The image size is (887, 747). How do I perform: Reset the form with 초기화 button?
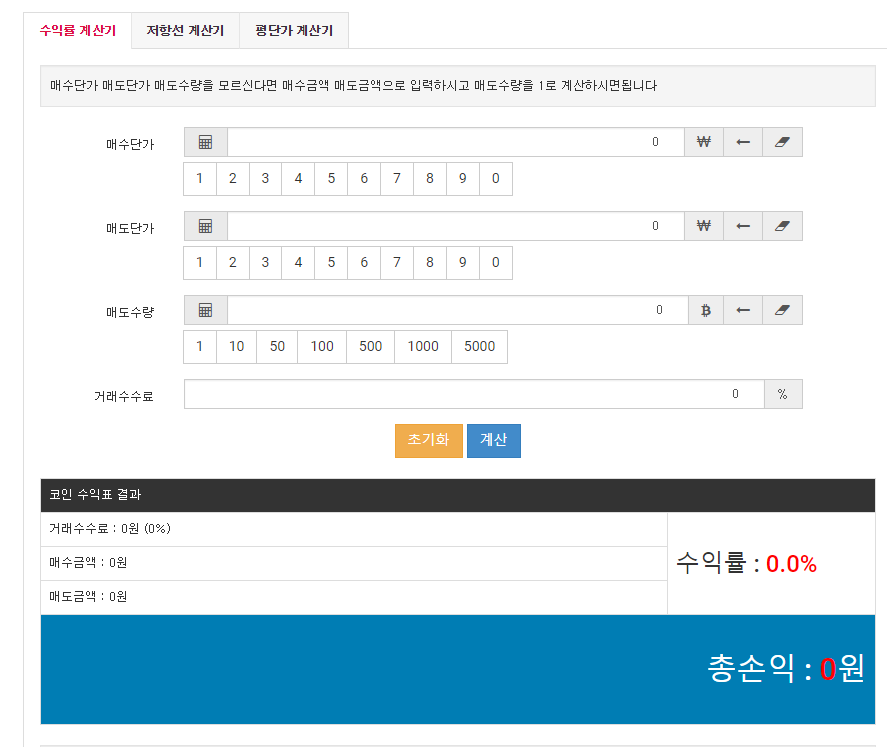[x=428, y=441]
